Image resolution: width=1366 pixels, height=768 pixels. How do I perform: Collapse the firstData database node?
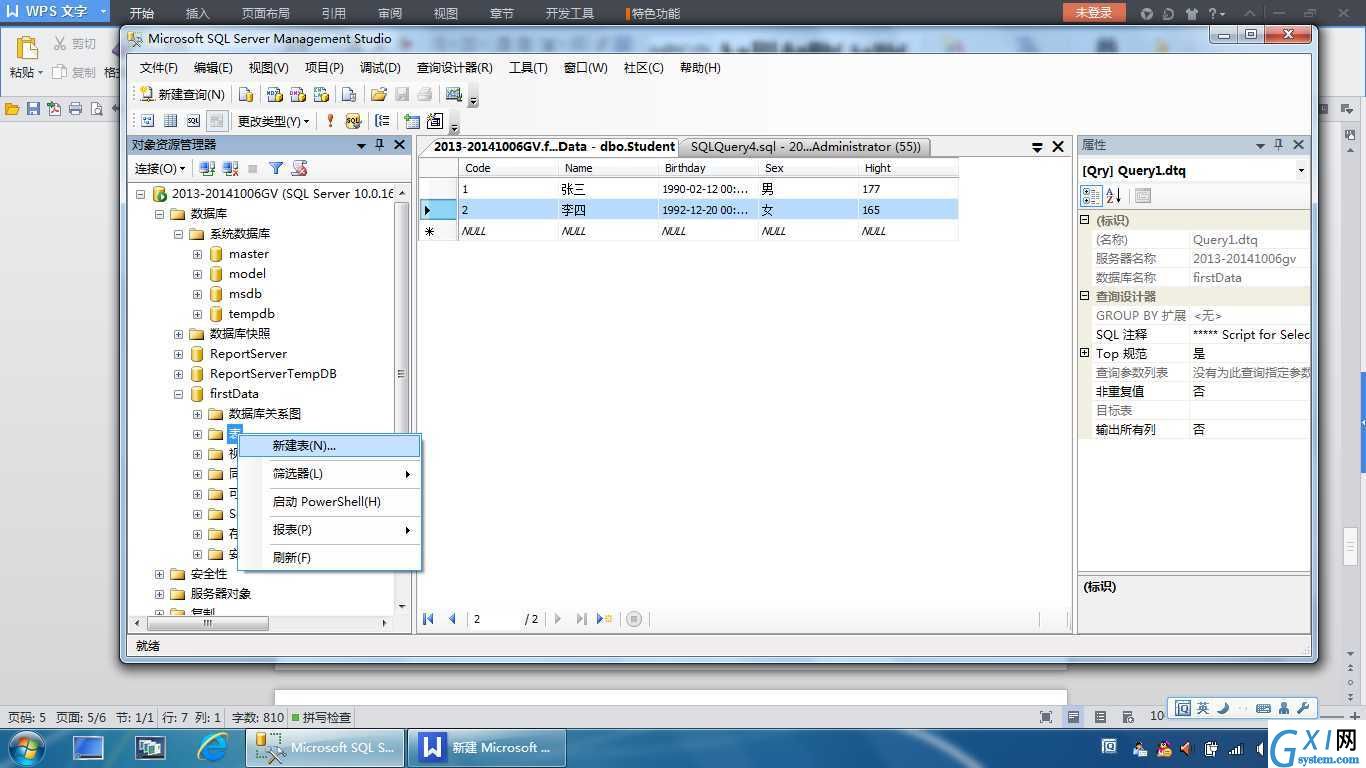(178, 394)
